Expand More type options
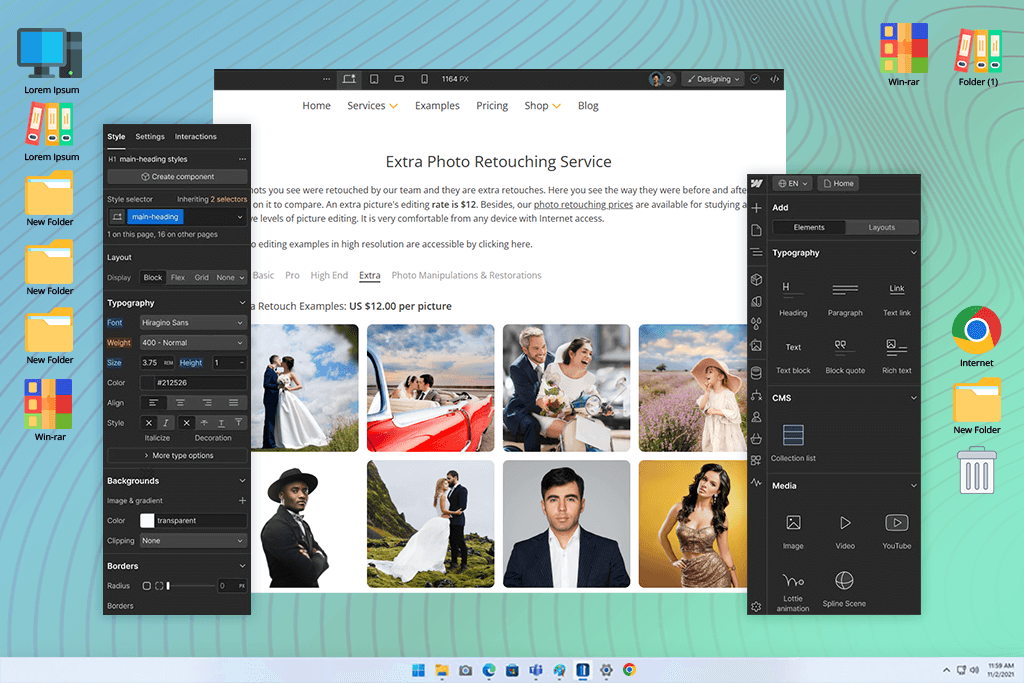 tap(177, 456)
